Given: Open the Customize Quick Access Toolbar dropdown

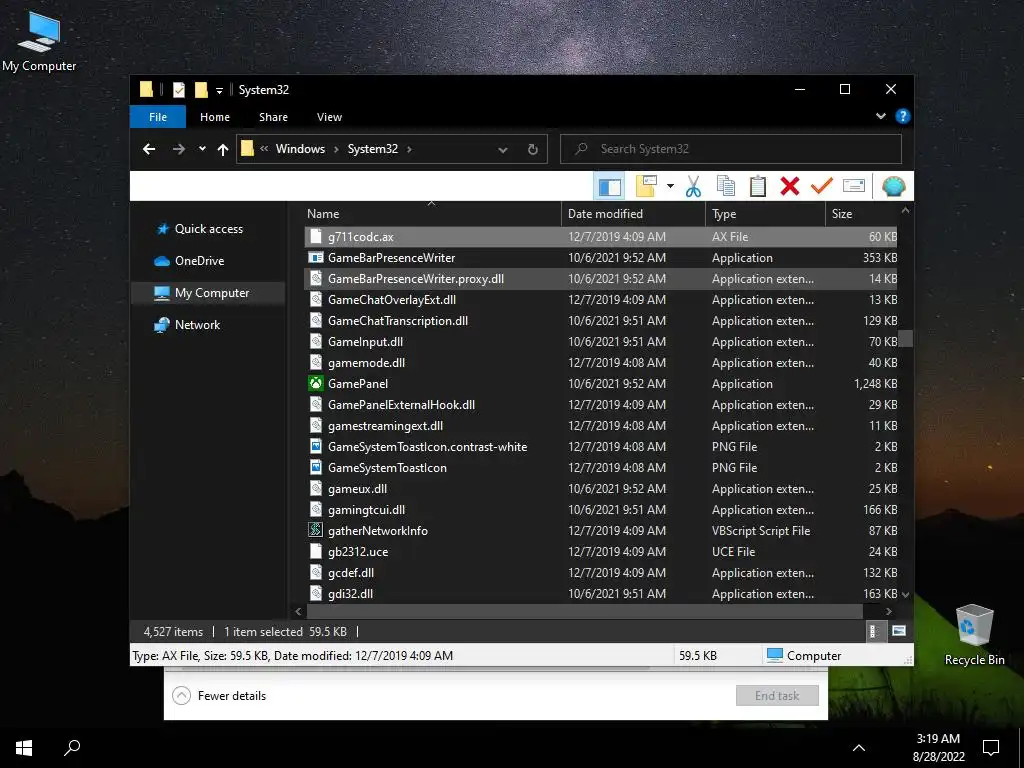Looking at the screenshot, I should pyautogui.click(x=219, y=90).
